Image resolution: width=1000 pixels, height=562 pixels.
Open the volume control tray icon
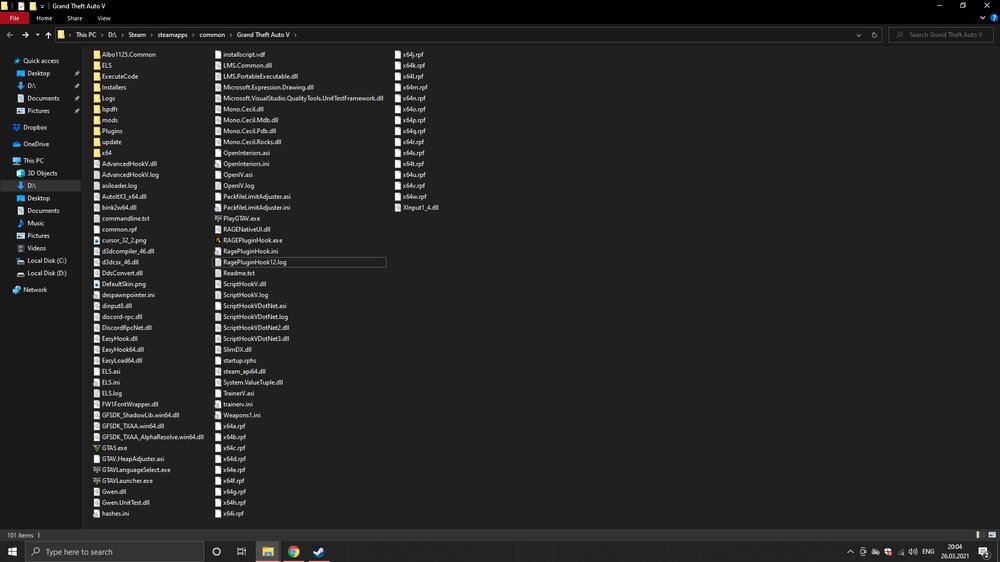pyautogui.click(x=913, y=552)
